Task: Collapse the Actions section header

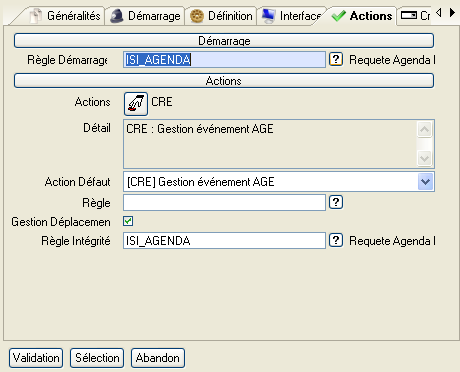Action: pos(224,81)
